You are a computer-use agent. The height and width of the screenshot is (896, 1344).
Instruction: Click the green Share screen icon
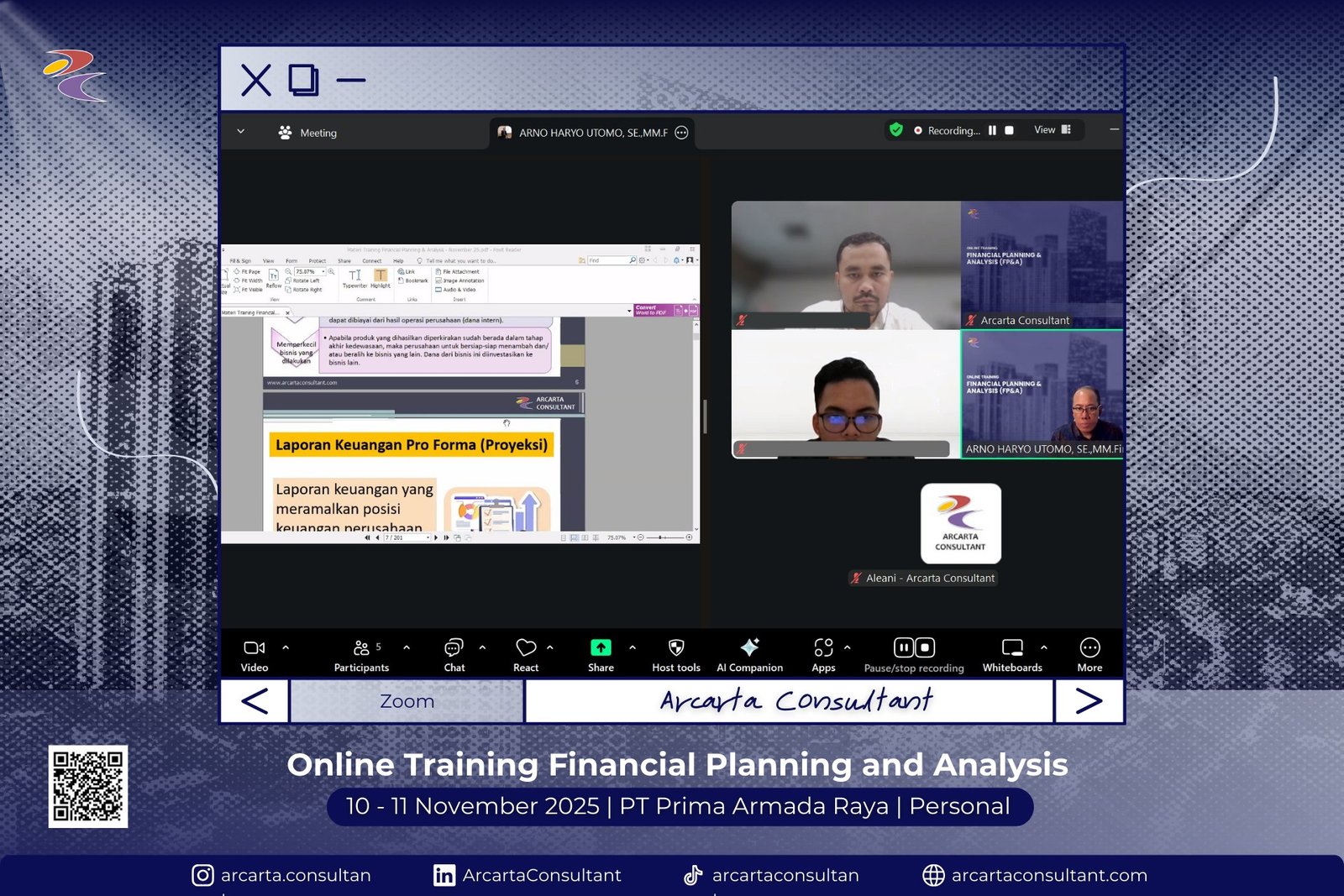[x=601, y=648]
